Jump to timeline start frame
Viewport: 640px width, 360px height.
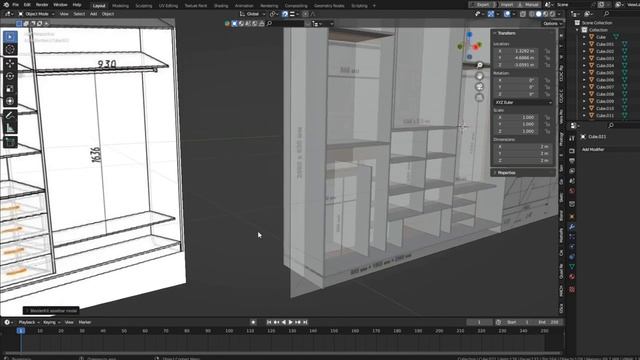[269, 322]
